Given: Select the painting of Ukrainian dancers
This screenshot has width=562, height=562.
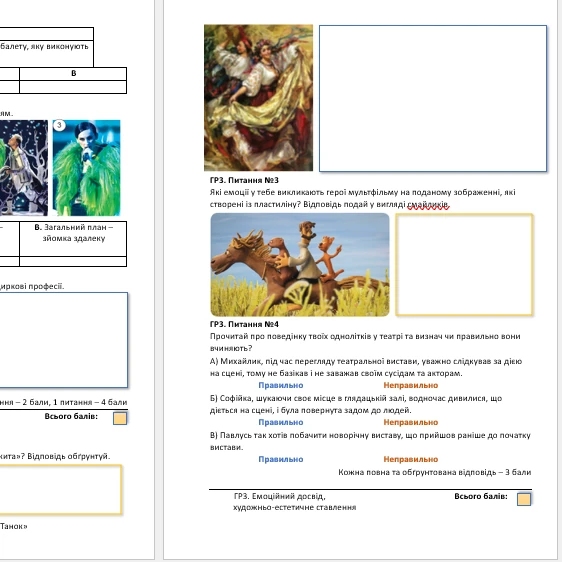Looking at the screenshot, I should pos(258,97).
